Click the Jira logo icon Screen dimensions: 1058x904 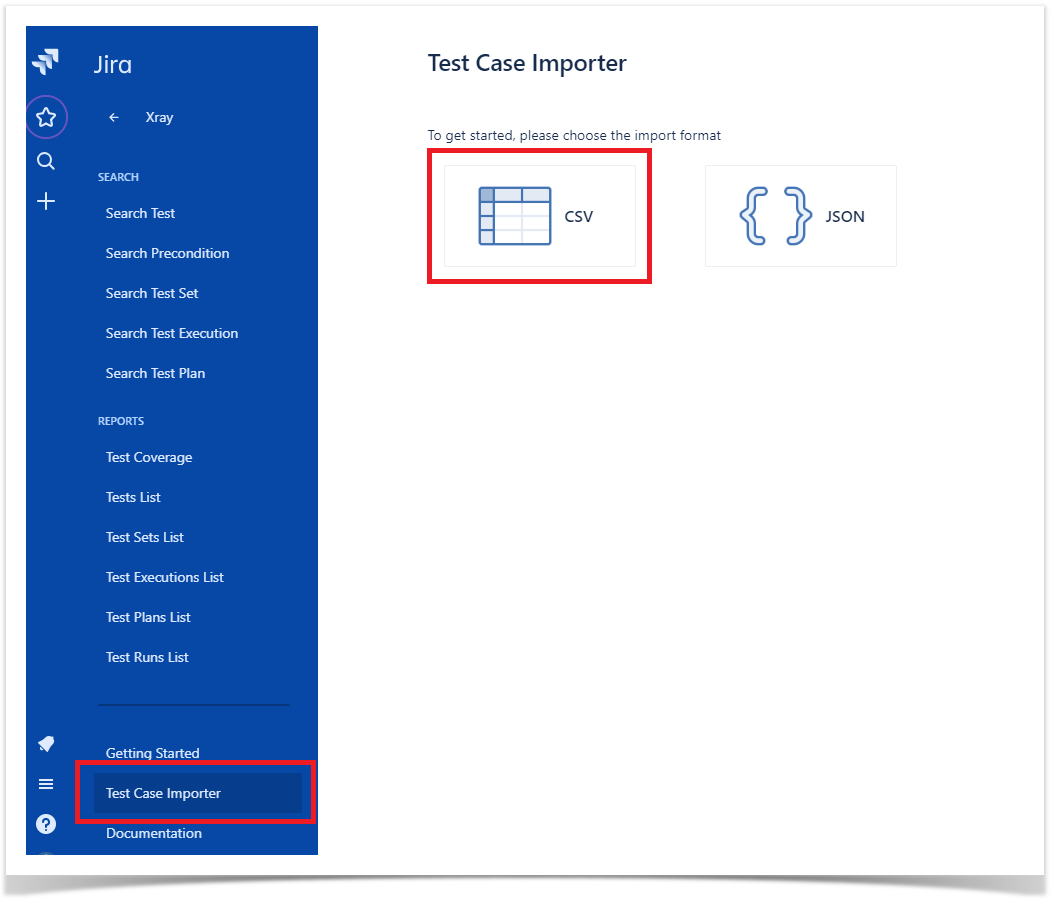coord(45,61)
